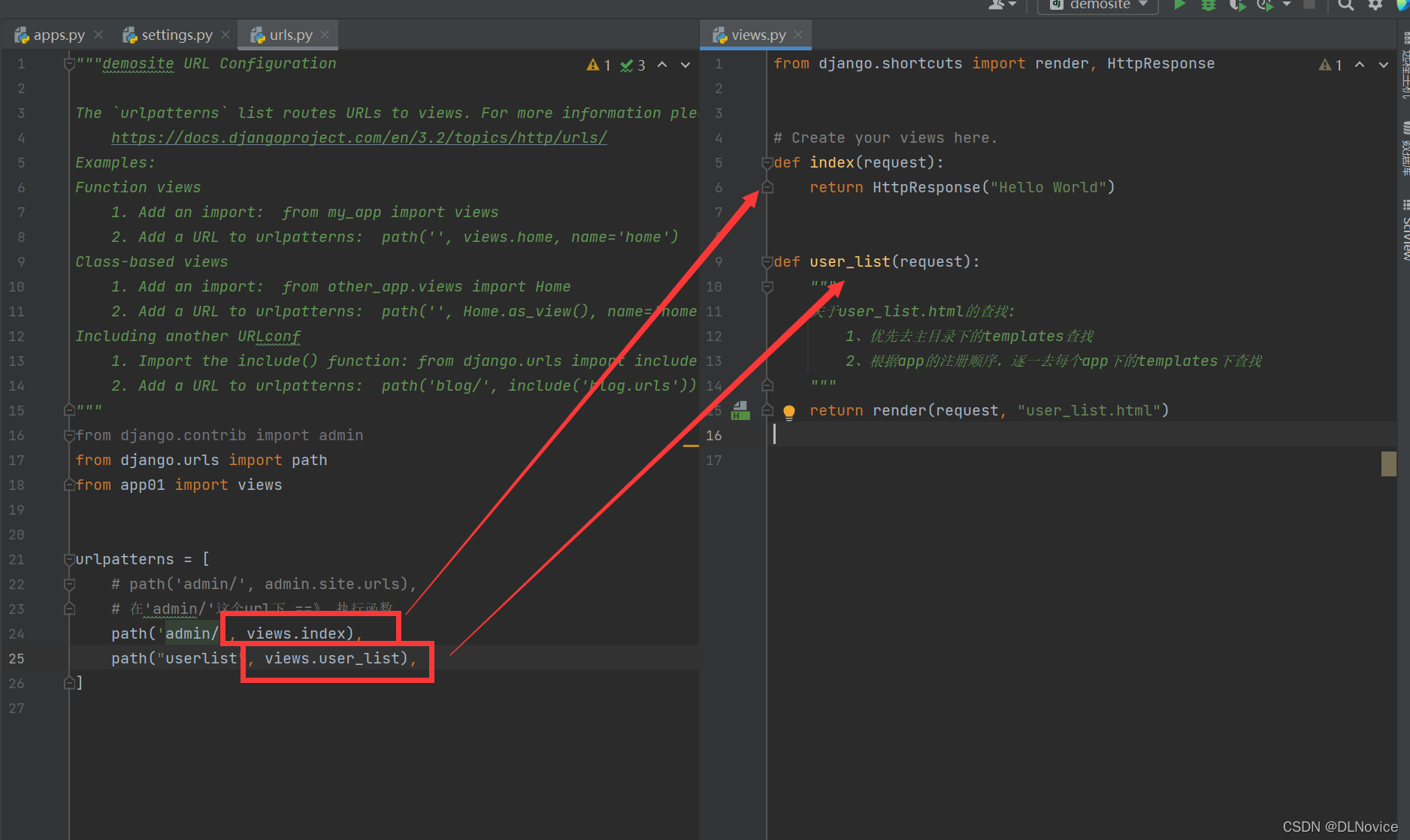Click line number 16 in views.py gutter

point(714,436)
